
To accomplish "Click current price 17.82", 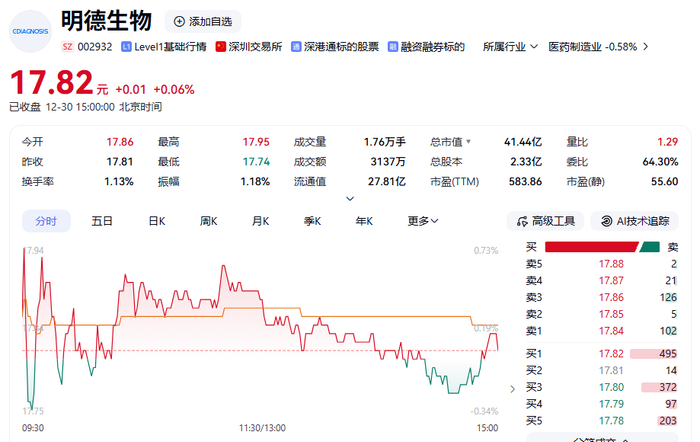I will (x=52, y=83).
